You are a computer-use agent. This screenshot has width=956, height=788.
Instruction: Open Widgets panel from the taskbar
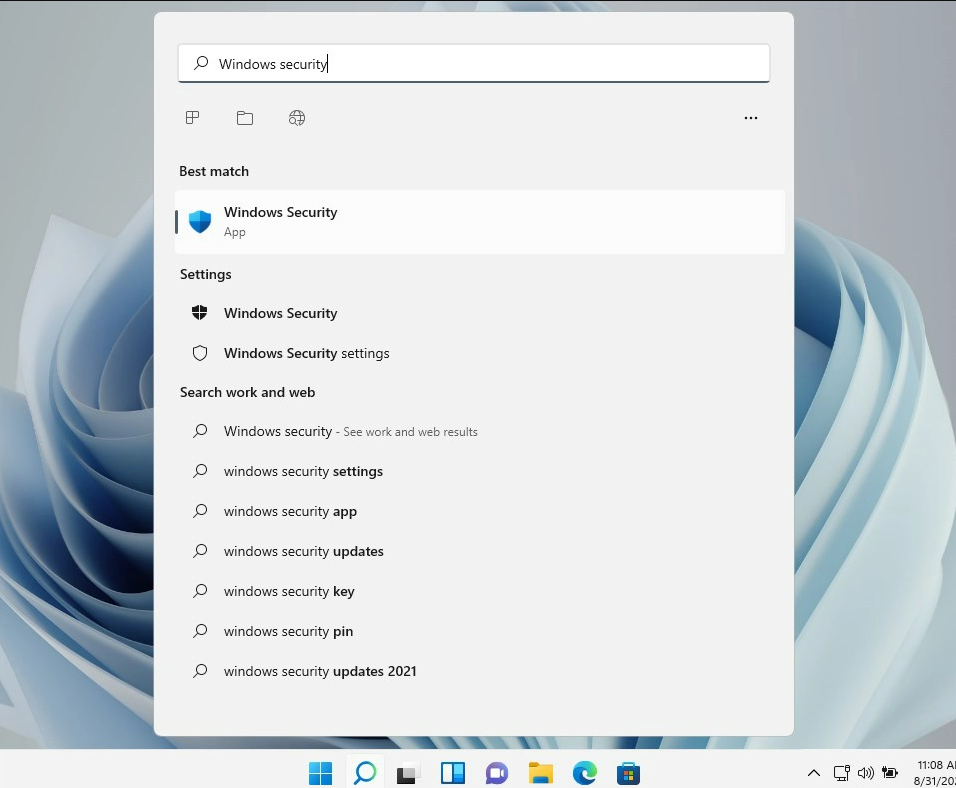pos(453,773)
